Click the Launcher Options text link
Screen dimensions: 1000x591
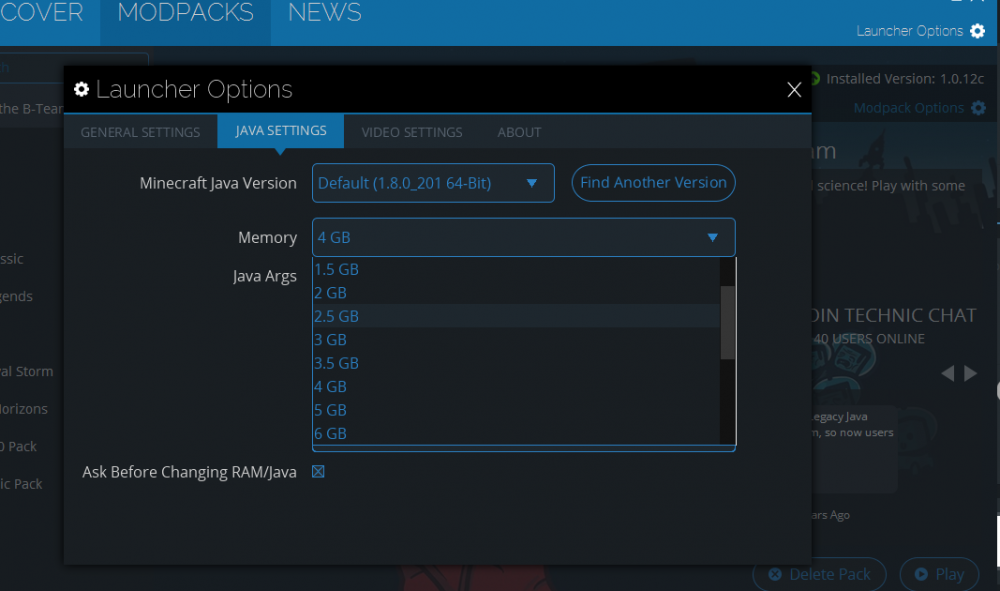pyautogui.click(x=909, y=31)
